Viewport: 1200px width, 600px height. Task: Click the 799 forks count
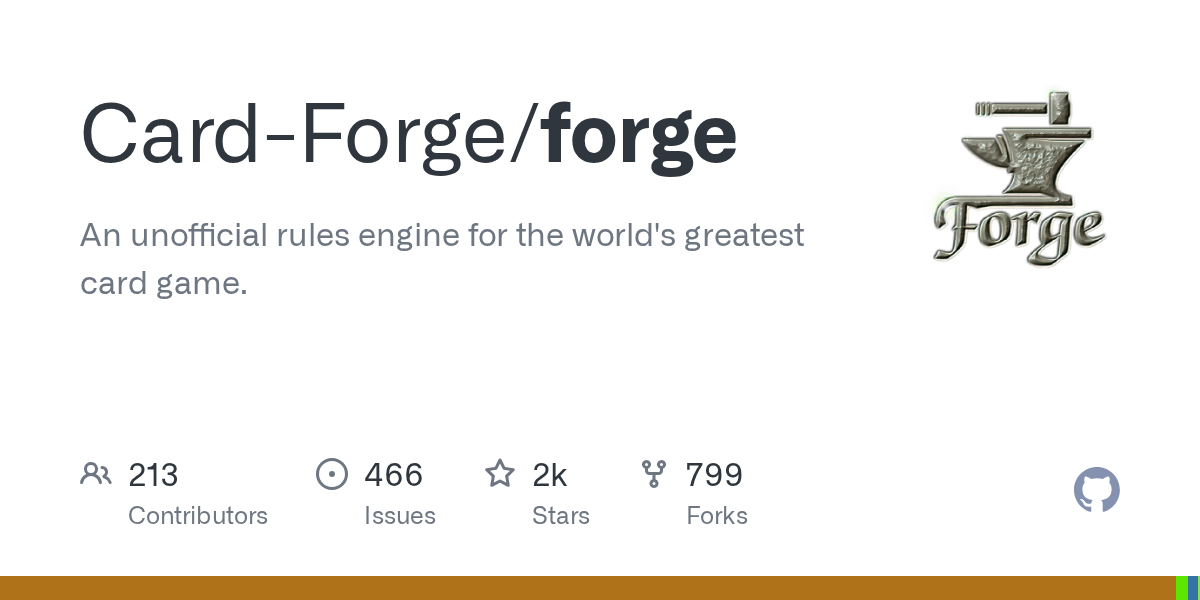[x=714, y=475]
